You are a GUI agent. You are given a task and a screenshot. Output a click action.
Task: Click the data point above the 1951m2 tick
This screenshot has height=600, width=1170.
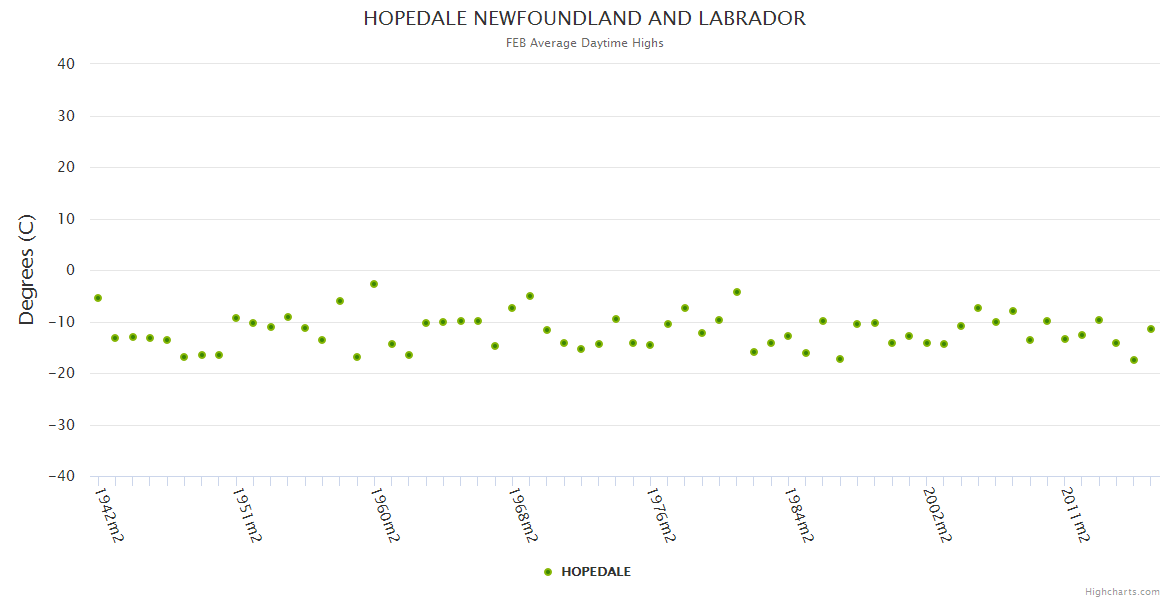pyautogui.click(x=236, y=318)
